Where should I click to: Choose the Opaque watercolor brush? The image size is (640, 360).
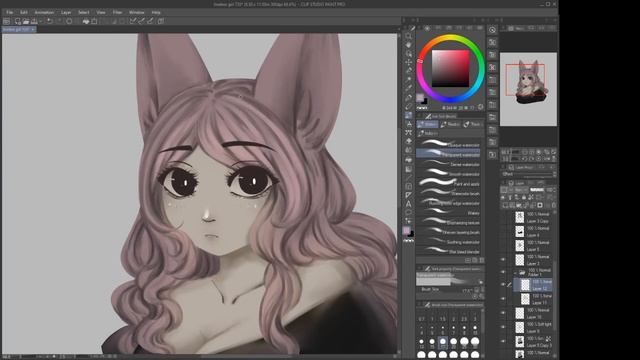tap(448, 144)
